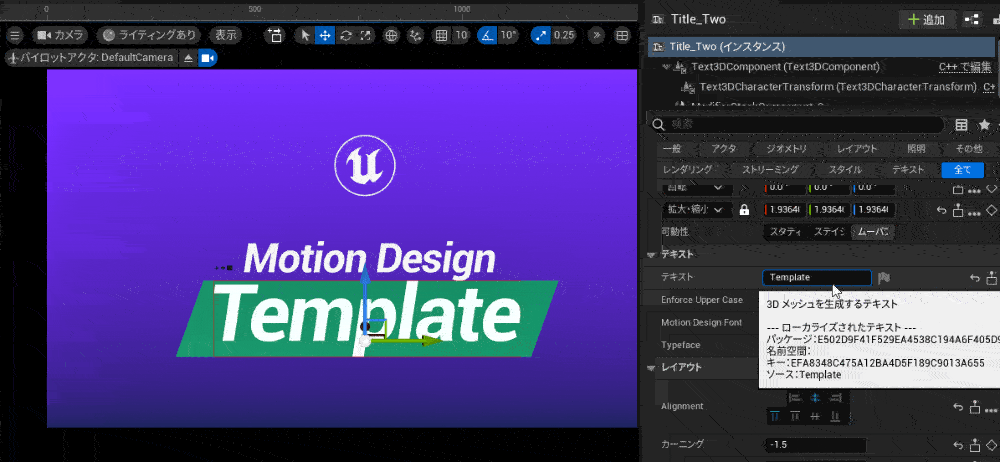Toggle grid snapping icon
This screenshot has height=462, width=1000.
(441, 35)
